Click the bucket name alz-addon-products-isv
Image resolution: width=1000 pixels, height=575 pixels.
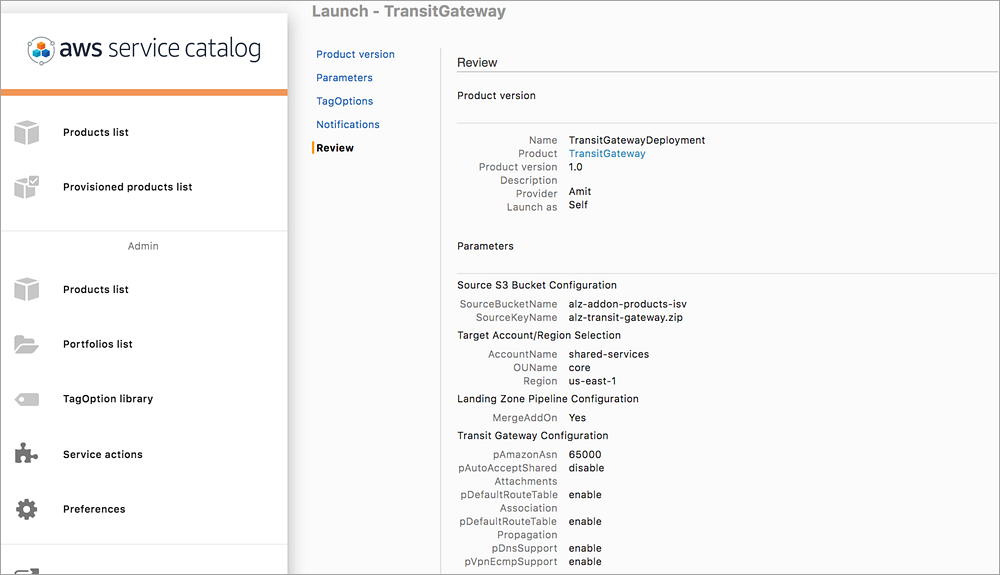(x=628, y=304)
